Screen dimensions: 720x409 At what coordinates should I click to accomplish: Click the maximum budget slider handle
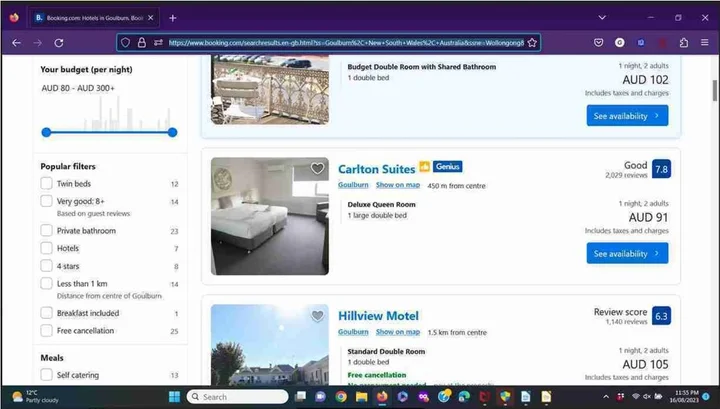172,133
